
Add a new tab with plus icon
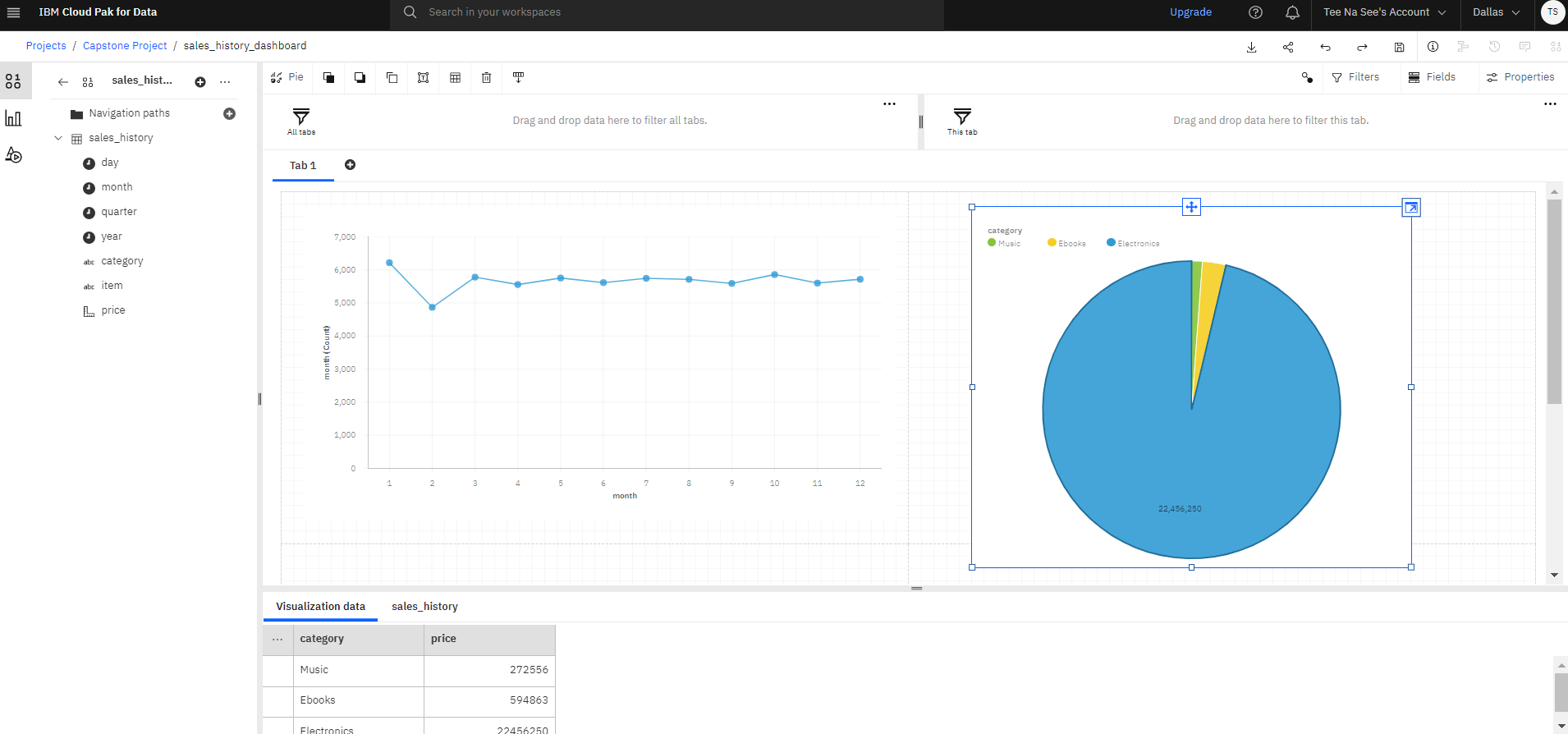[x=350, y=165]
